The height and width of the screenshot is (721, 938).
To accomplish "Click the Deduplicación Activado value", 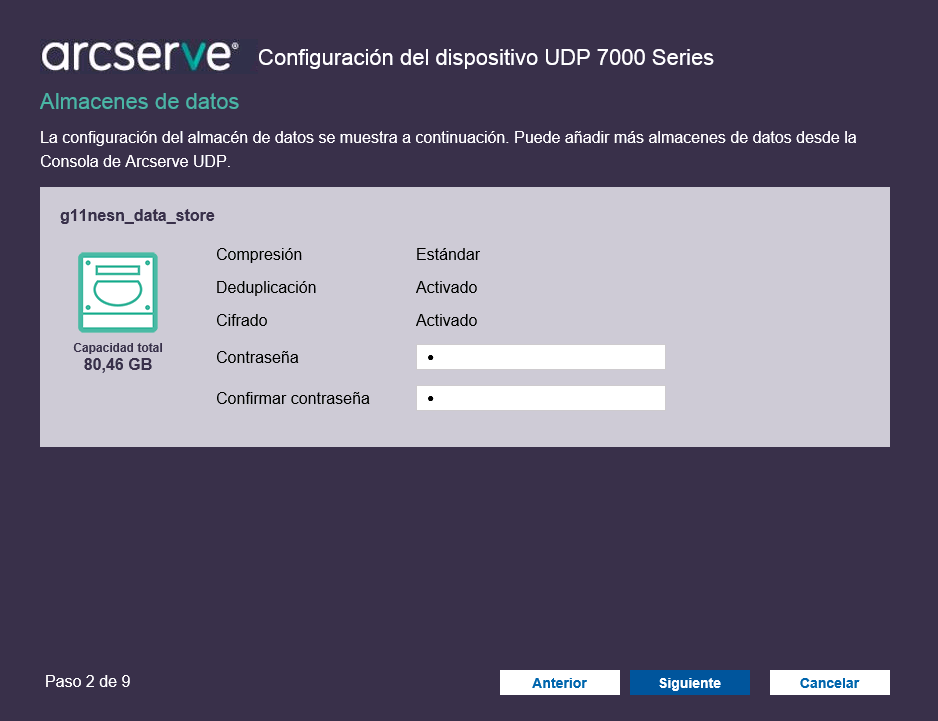I will click(x=446, y=287).
